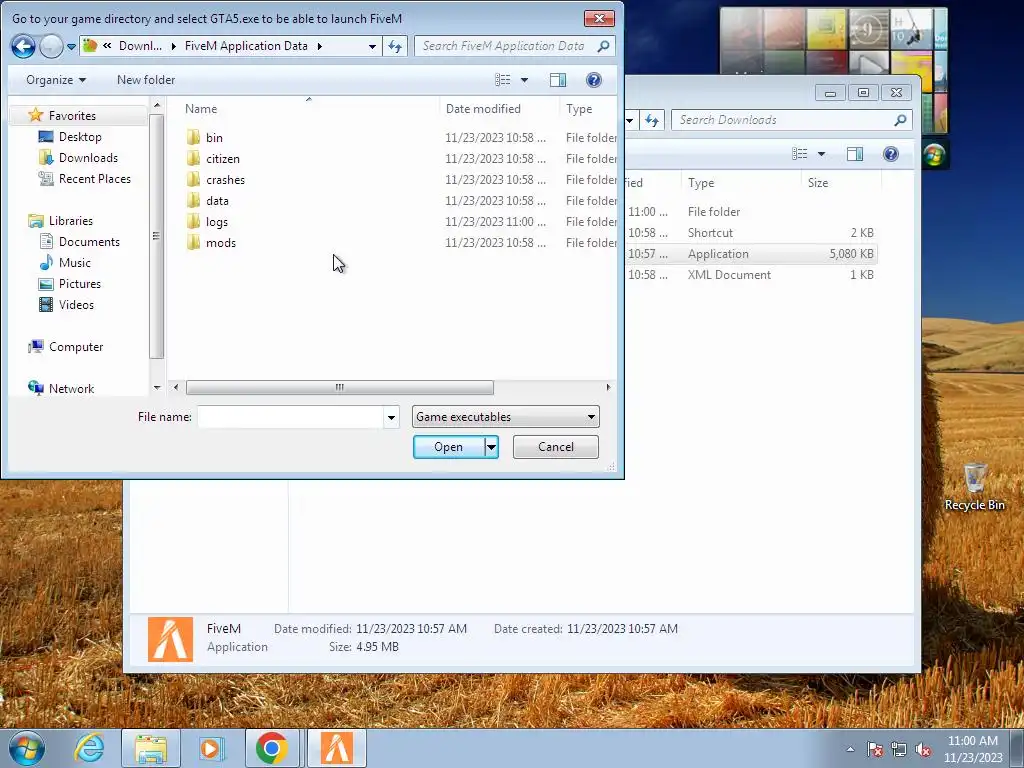
Task: Click the File name input field
Action: coord(290,417)
